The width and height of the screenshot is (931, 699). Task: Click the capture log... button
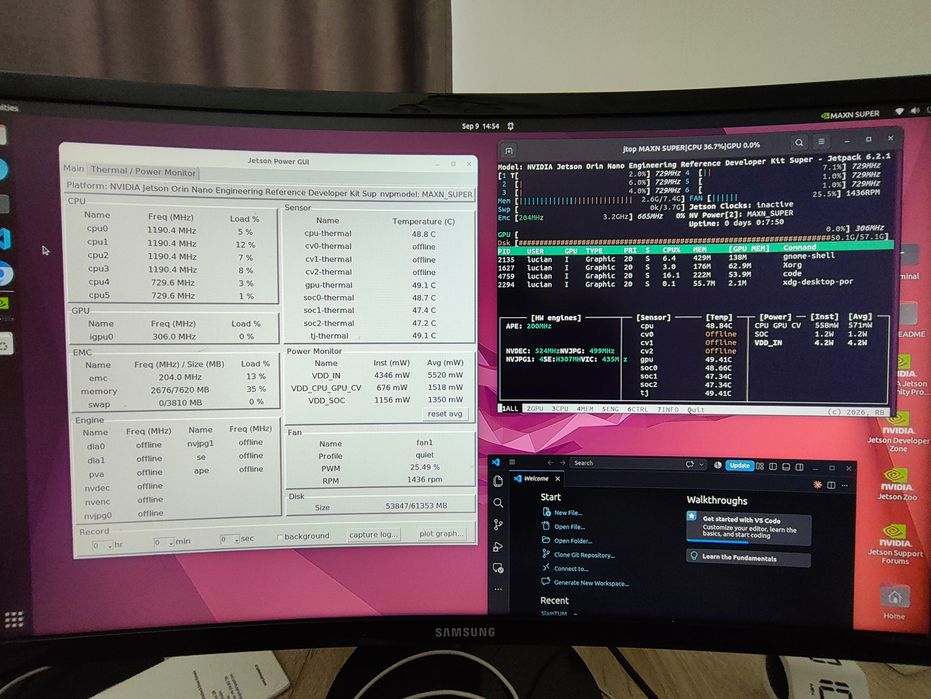click(x=373, y=534)
